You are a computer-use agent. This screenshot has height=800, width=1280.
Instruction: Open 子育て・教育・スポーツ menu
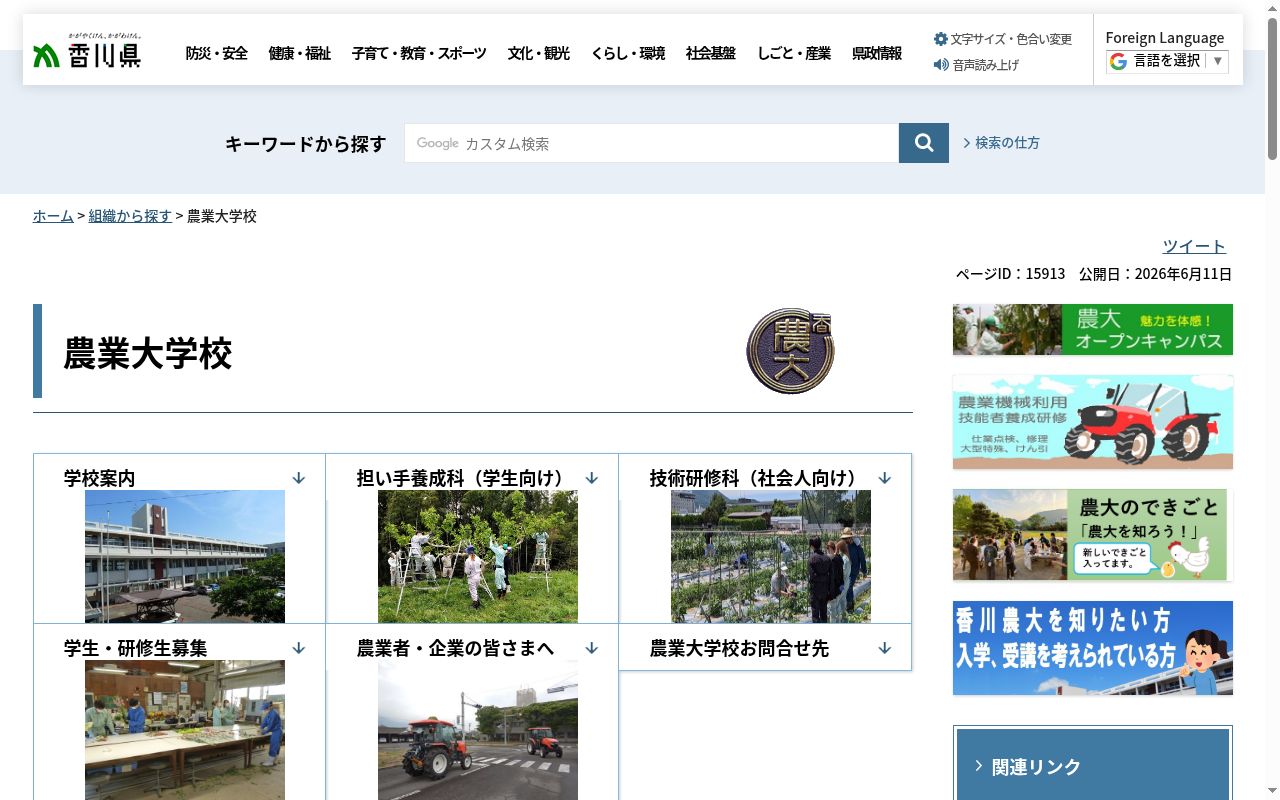click(419, 53)
